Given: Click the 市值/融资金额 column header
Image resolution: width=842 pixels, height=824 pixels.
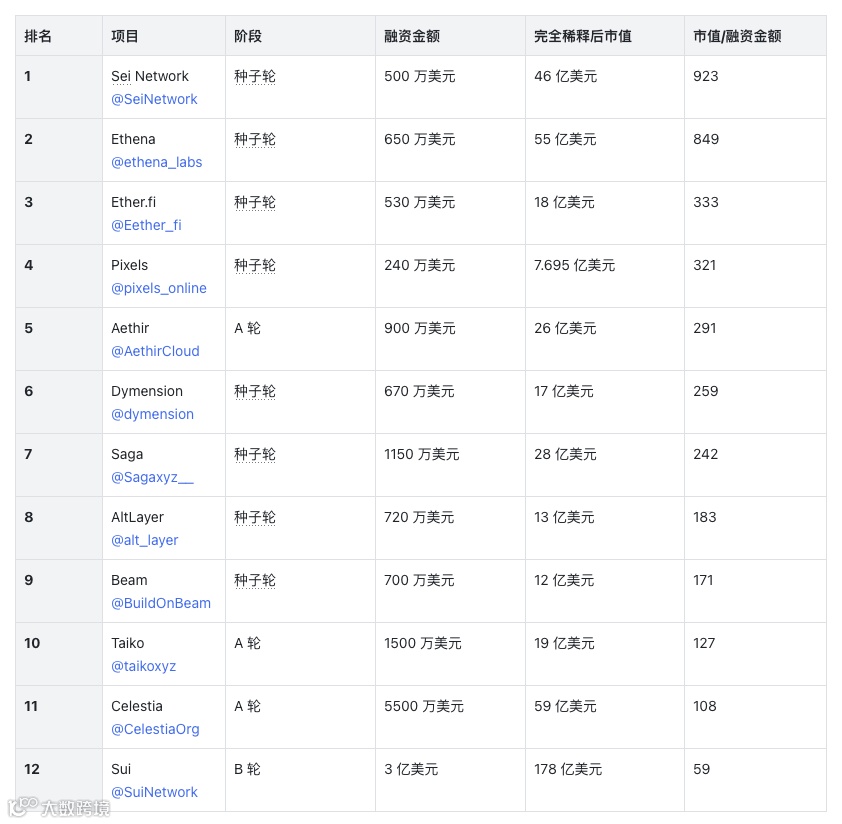Looking at the screenshot, I should pyautogui.click(x=737, y=36).
